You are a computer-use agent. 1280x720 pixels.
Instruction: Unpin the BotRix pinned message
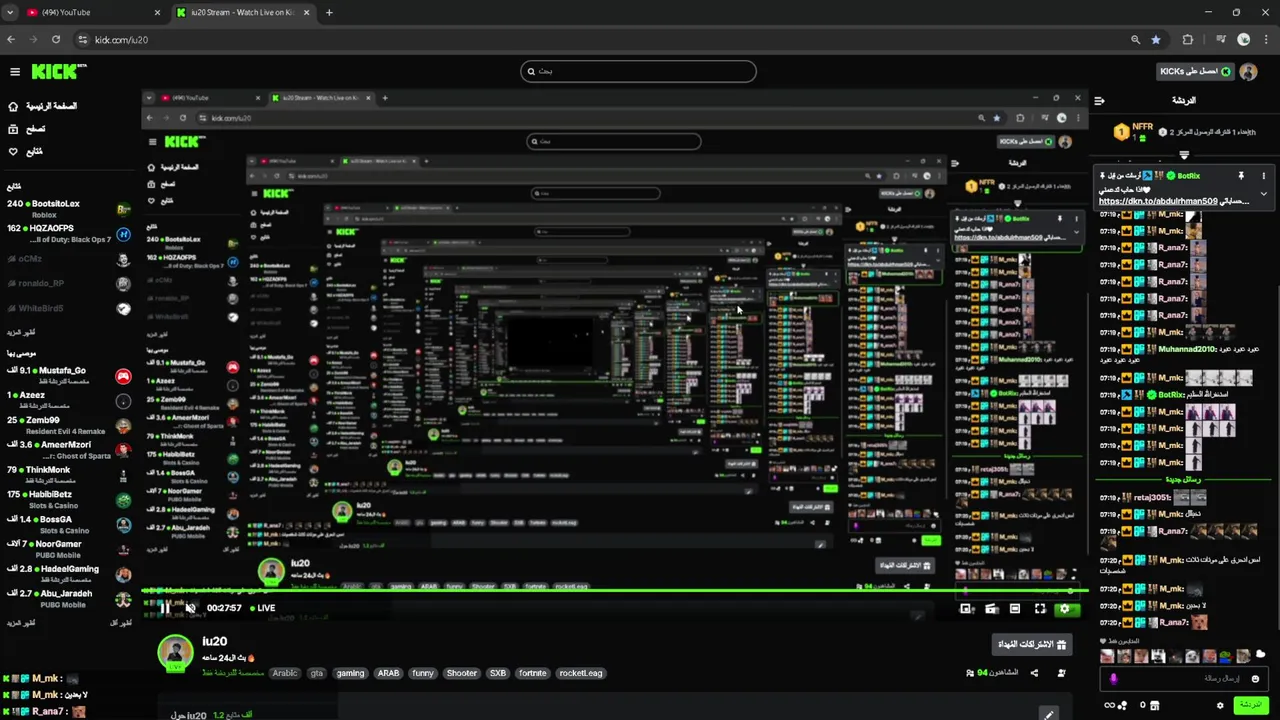[1241, 176]
